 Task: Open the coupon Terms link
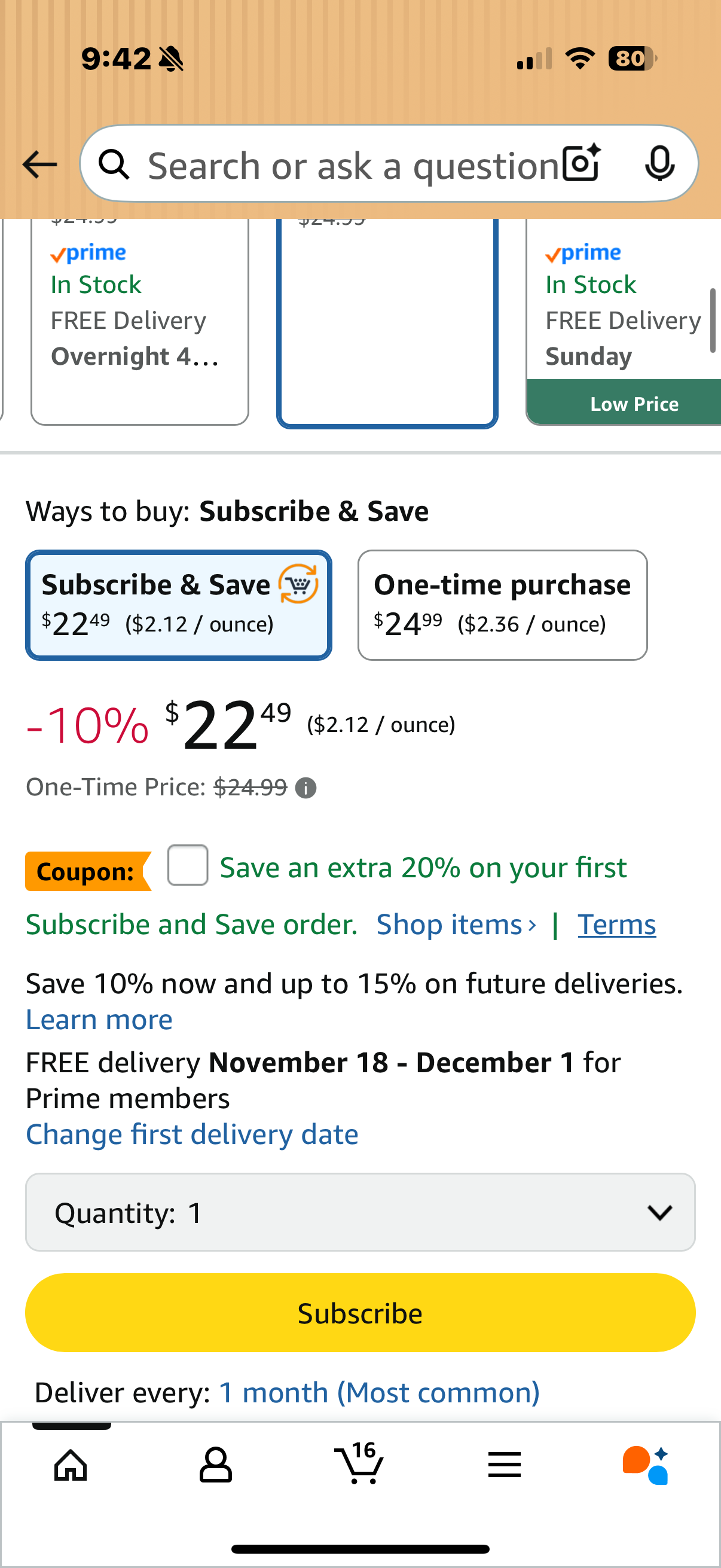click(616, 925)
